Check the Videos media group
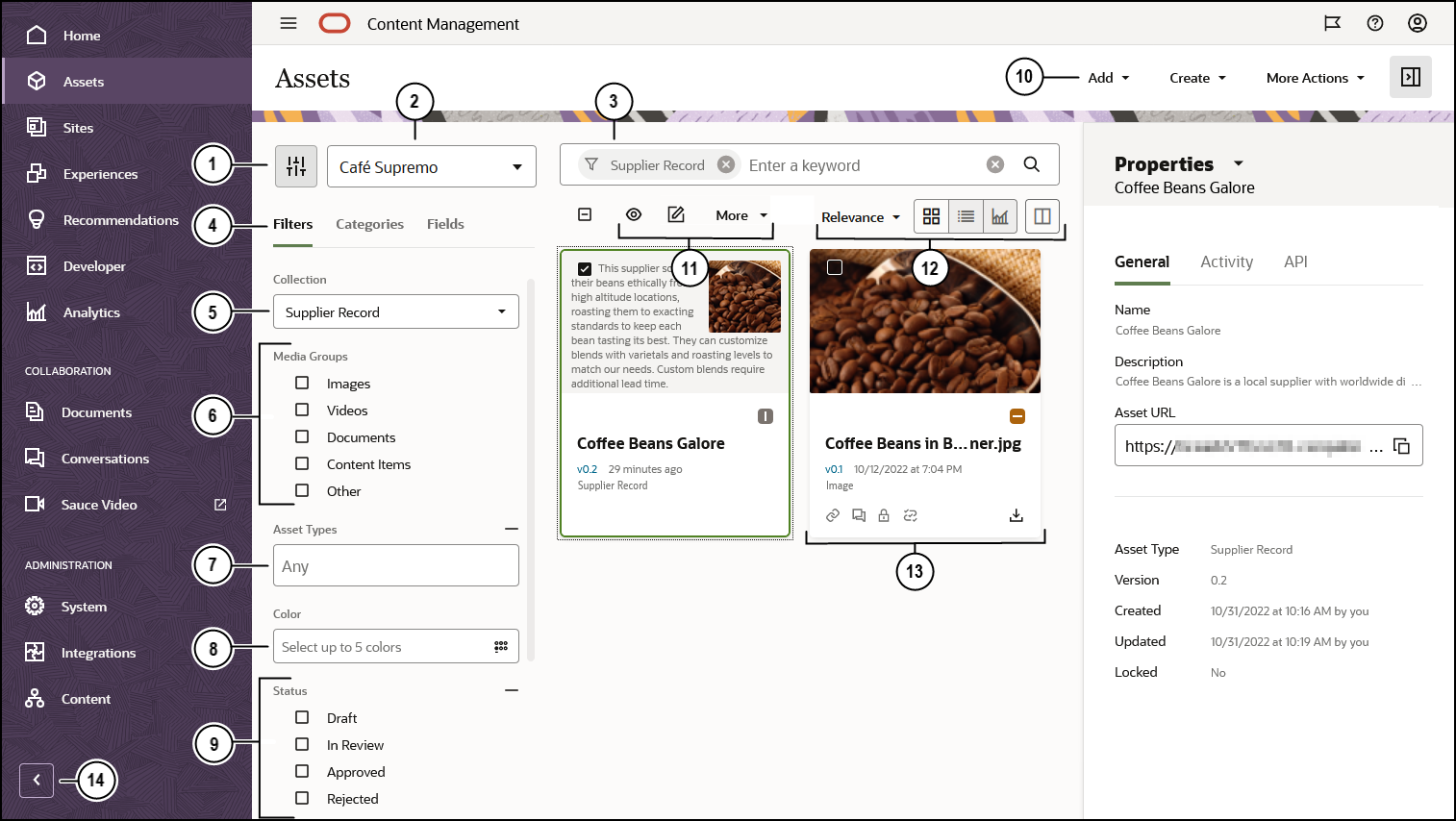This screenshot has height=821, width=1456. point(302,410)
